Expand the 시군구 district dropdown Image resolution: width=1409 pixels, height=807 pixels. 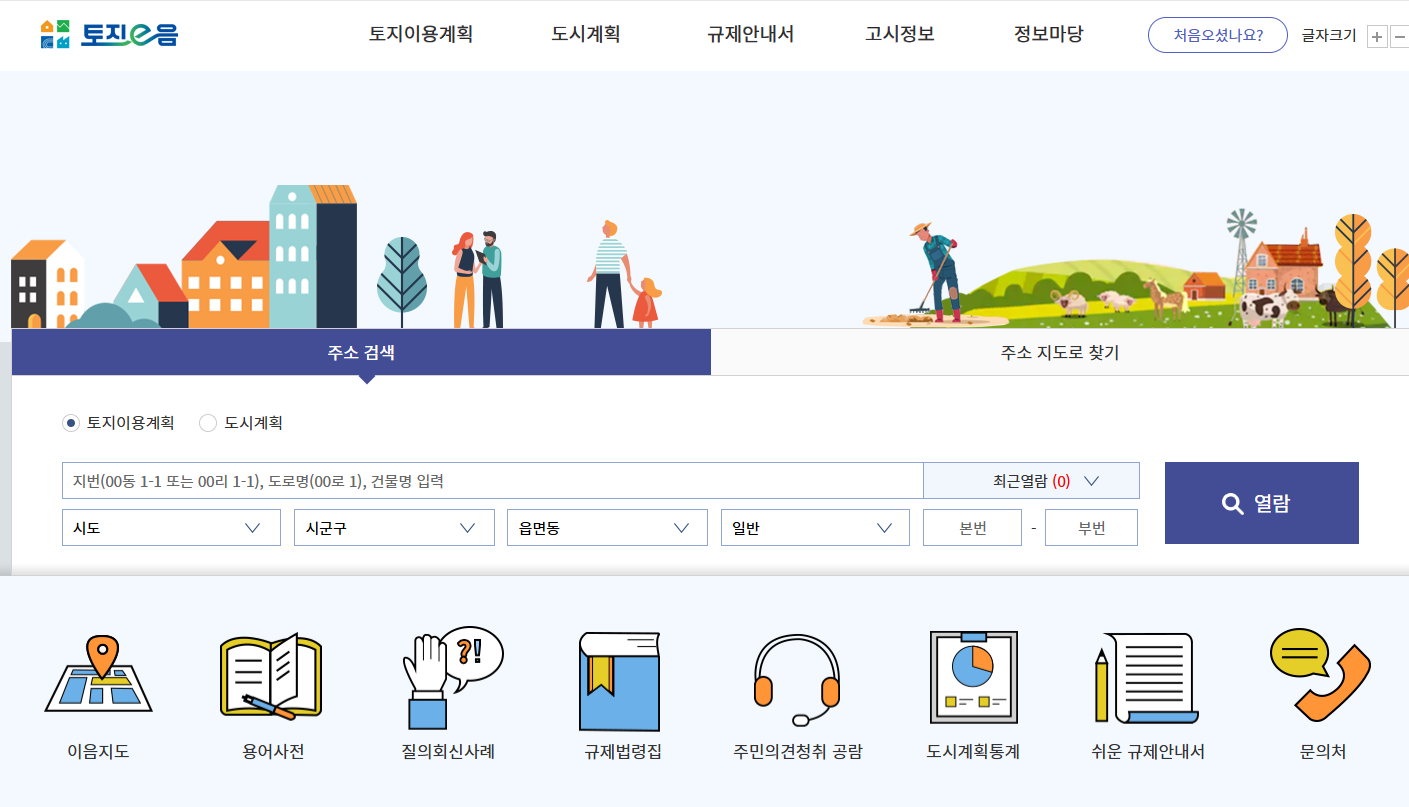click(393, 527)
